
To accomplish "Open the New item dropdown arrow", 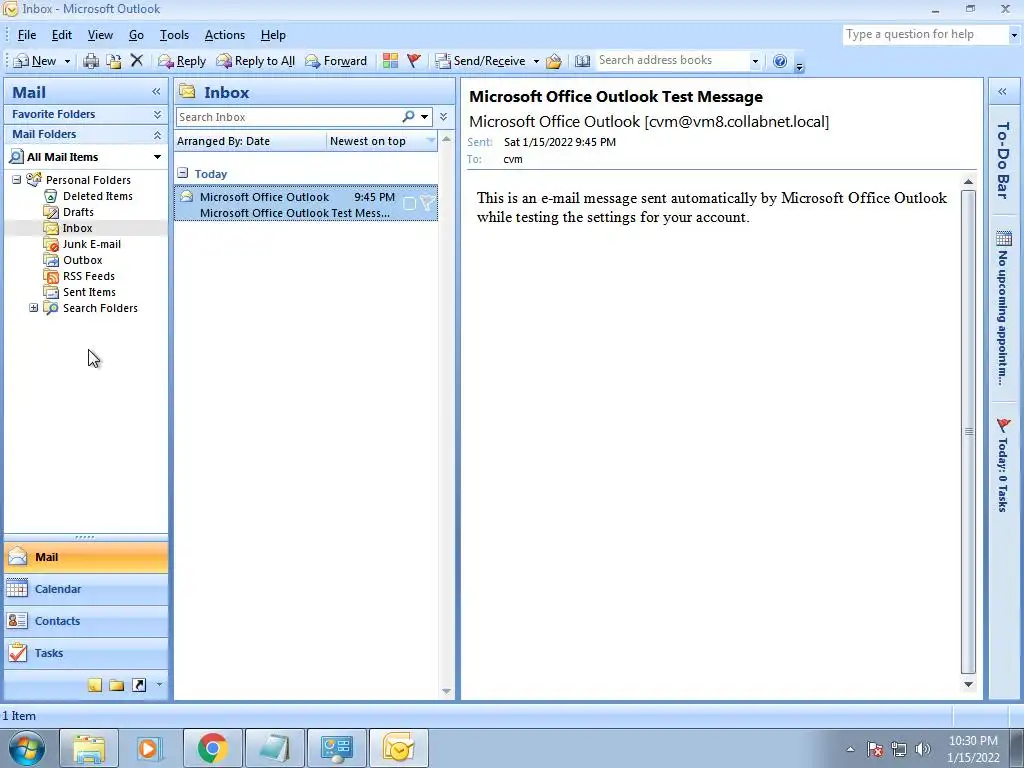I will click(67, 61).
